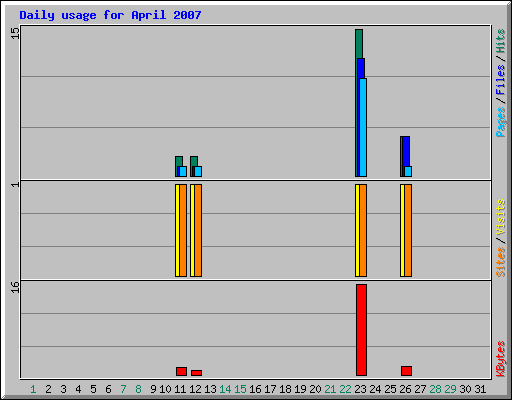512x400 pixels.
Task: Select day label '6' on the x-axis
Action: pyautogui.click(x=108, y=389)
